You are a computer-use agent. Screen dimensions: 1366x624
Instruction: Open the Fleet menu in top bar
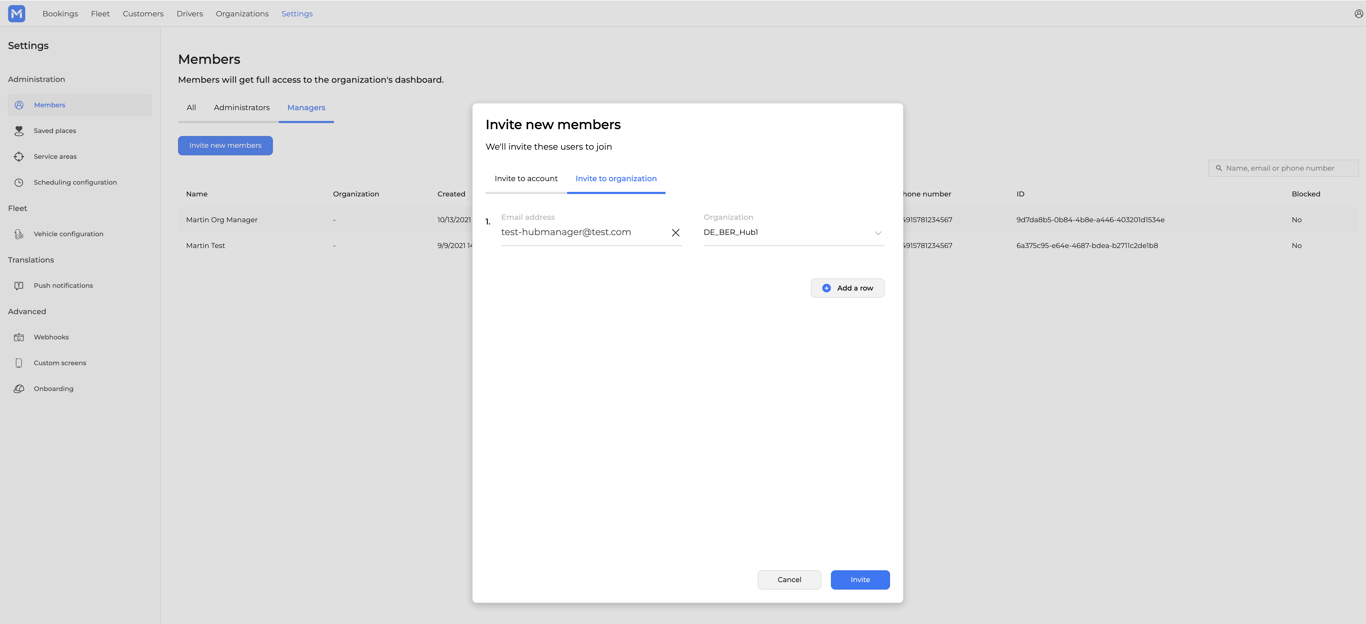click(x=100, y=14)
